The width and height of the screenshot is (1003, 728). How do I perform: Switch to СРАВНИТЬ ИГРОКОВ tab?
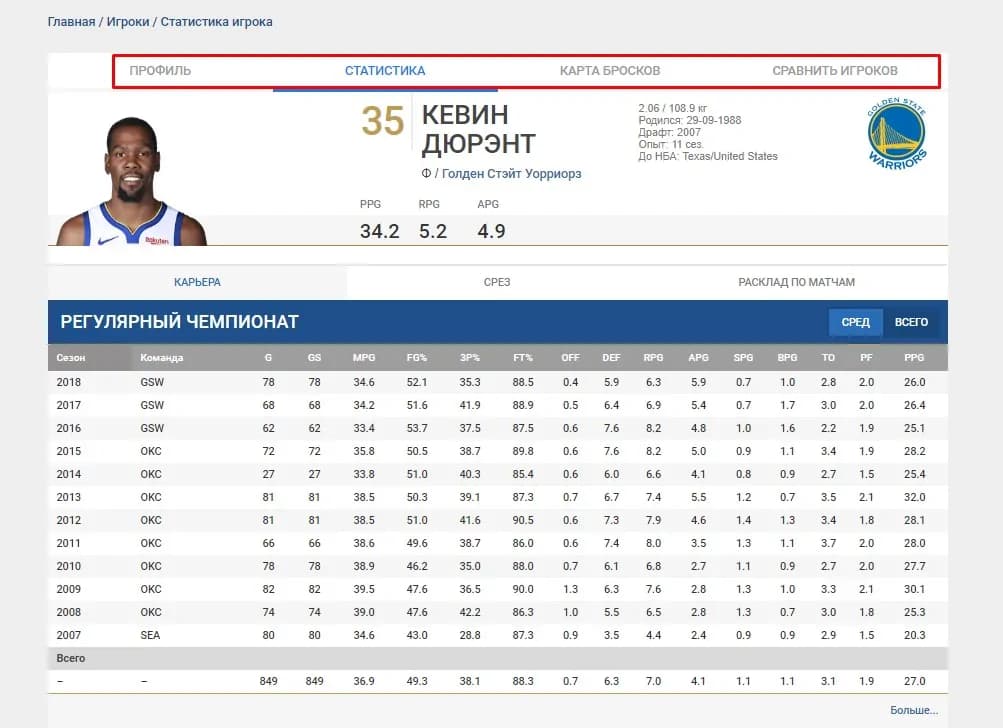pos(835,71)
